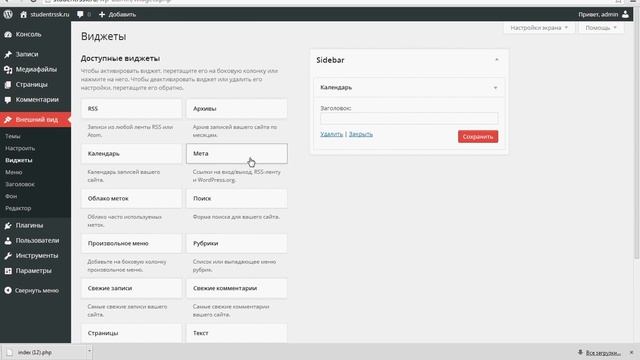This screenshot has height=360, width=640.
Task: Open Темы submenu item
Action: point(13,136)
